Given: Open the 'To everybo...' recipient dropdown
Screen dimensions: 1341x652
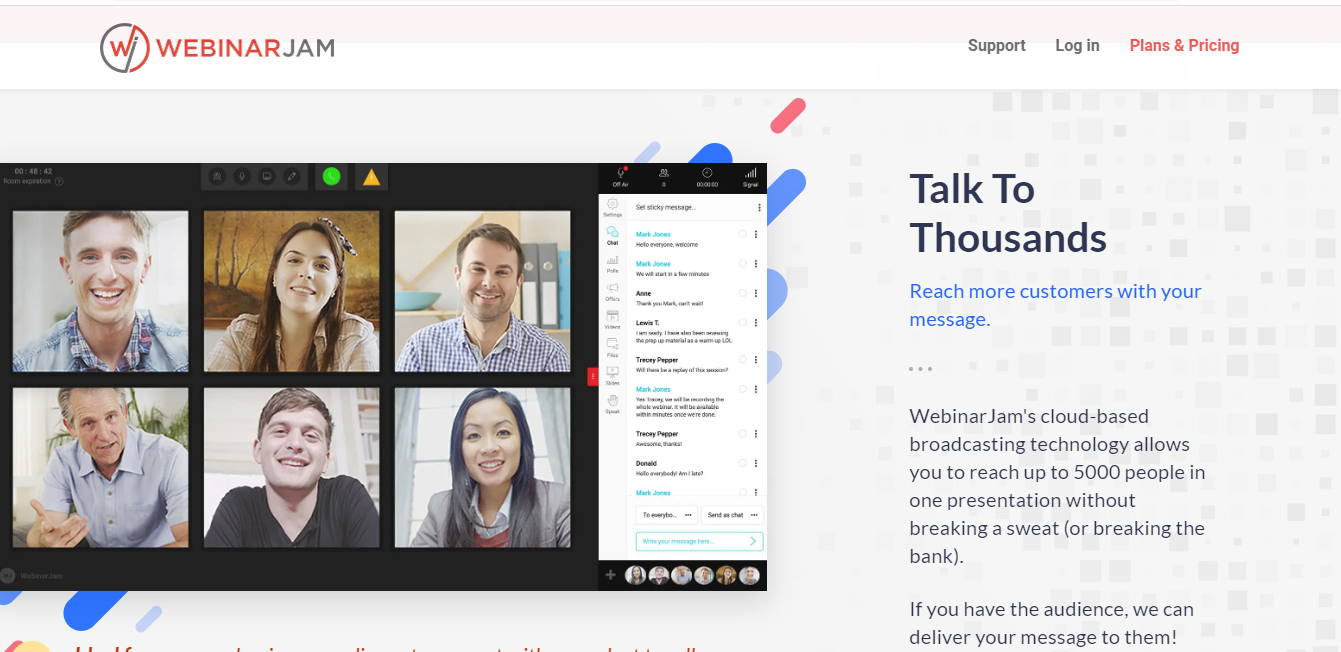Looking at the screenshot, I should [666, 515].
